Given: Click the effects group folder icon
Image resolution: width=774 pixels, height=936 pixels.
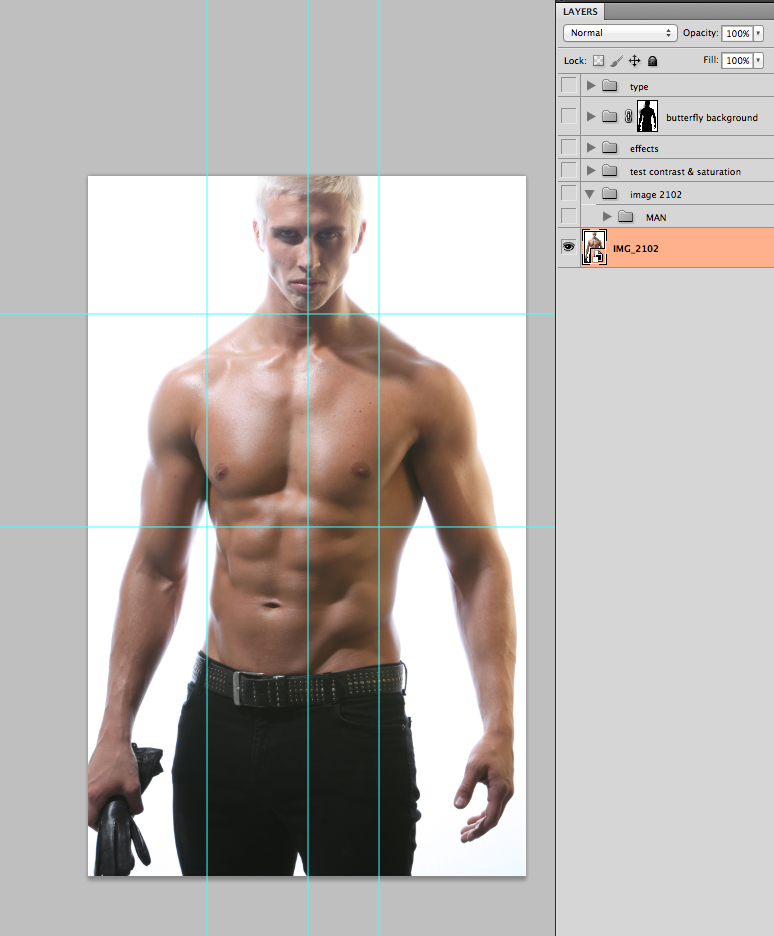Looking at the screenshot, I should [609, 147].
